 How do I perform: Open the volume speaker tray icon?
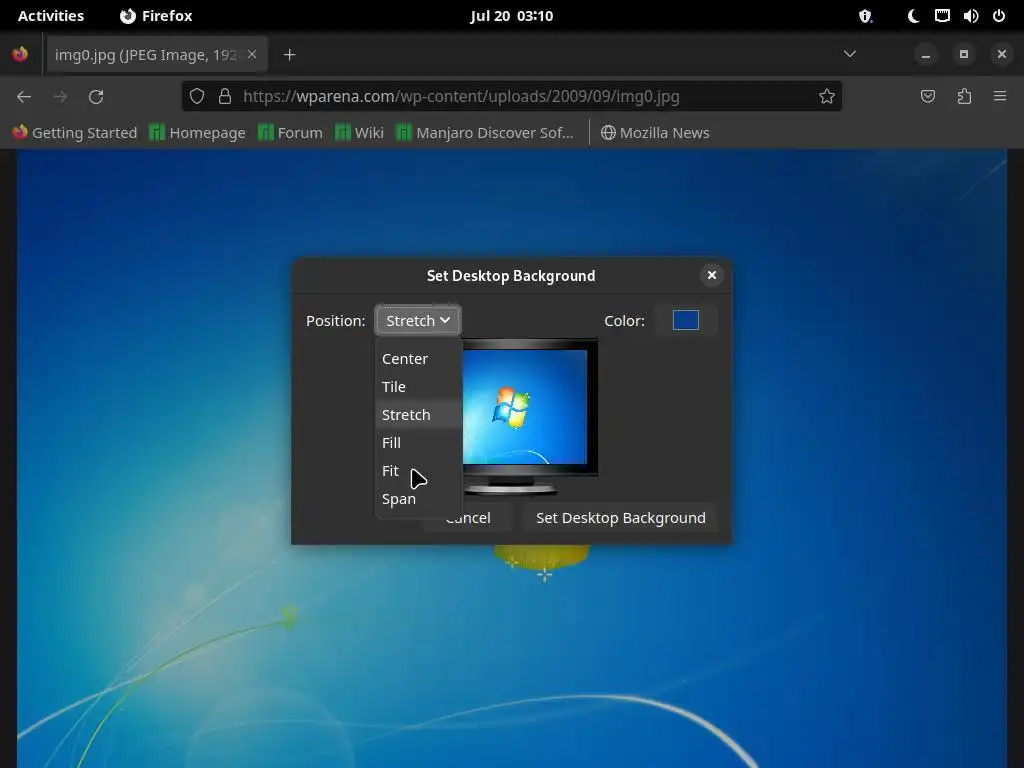pos(971,16)
